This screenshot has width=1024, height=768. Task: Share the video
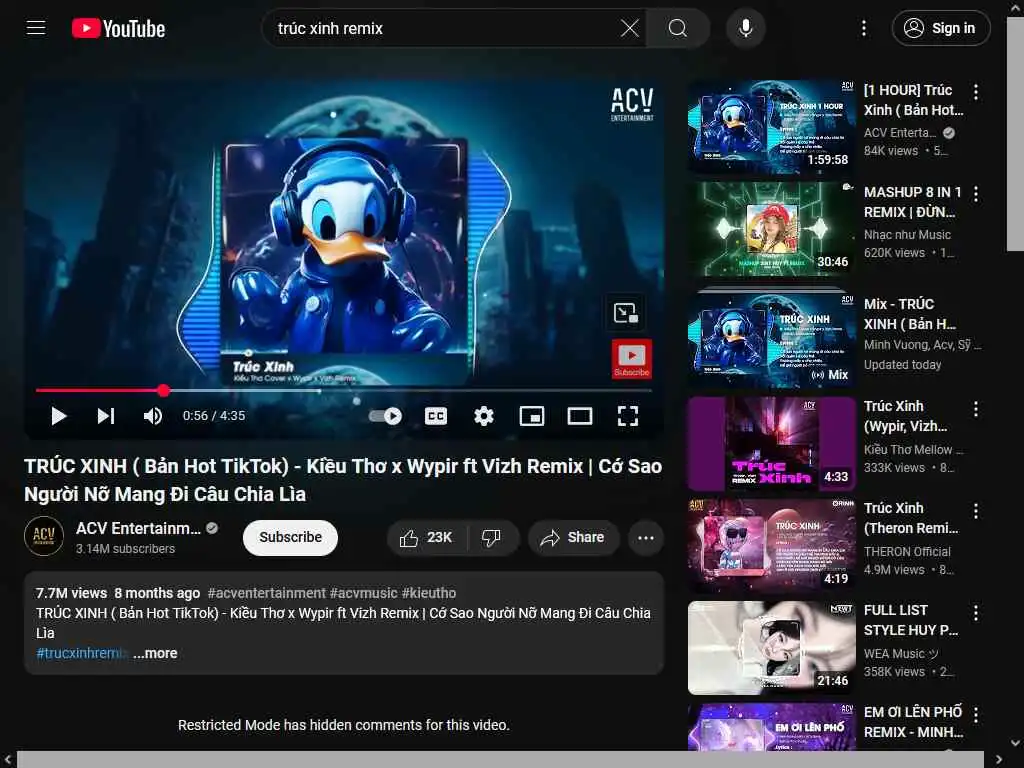click(573, 537)
